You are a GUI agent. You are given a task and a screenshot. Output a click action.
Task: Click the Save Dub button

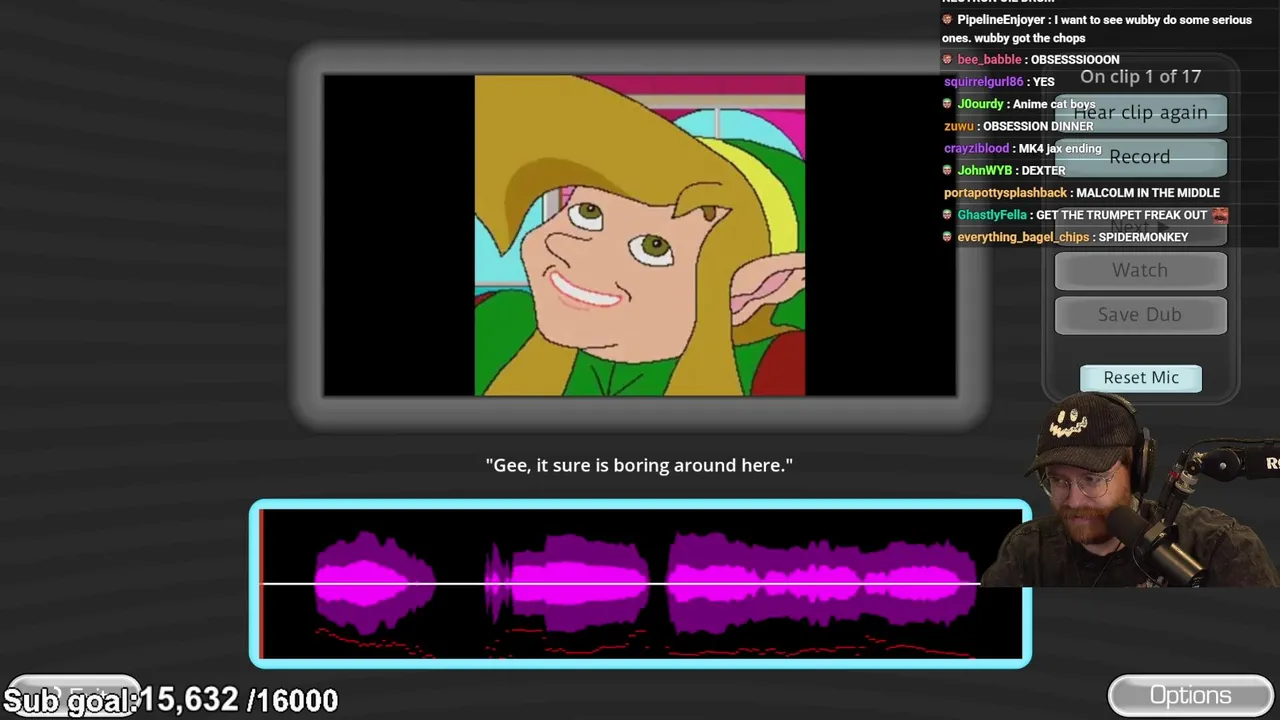pyautogui.click(x=1140, y=314)
